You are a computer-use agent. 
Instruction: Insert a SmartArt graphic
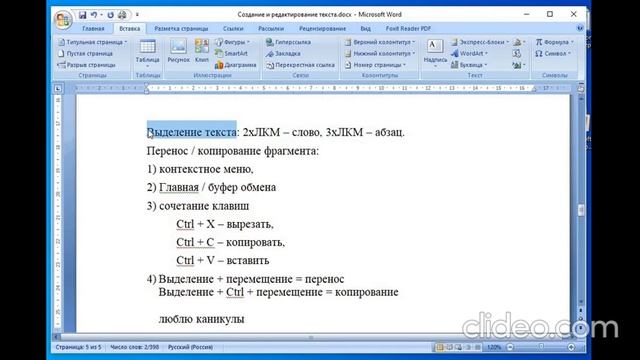pos(231,53)
